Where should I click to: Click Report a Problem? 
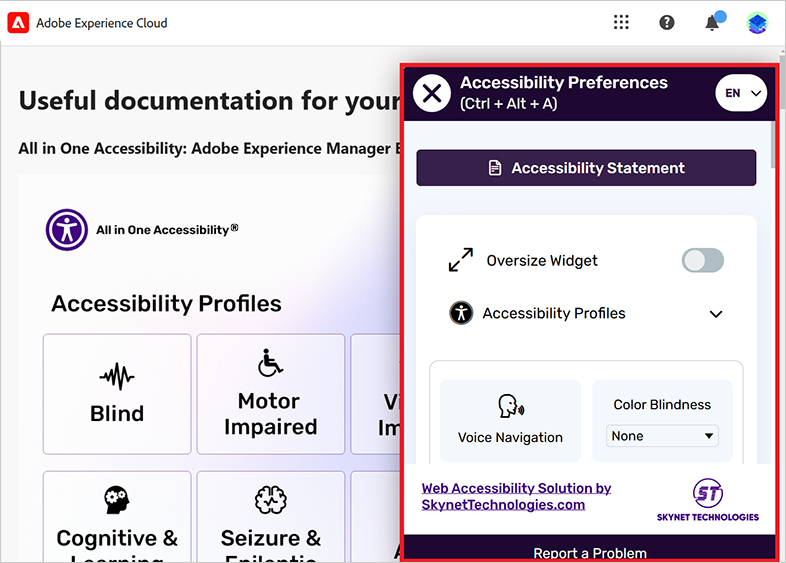pos(590,552)
